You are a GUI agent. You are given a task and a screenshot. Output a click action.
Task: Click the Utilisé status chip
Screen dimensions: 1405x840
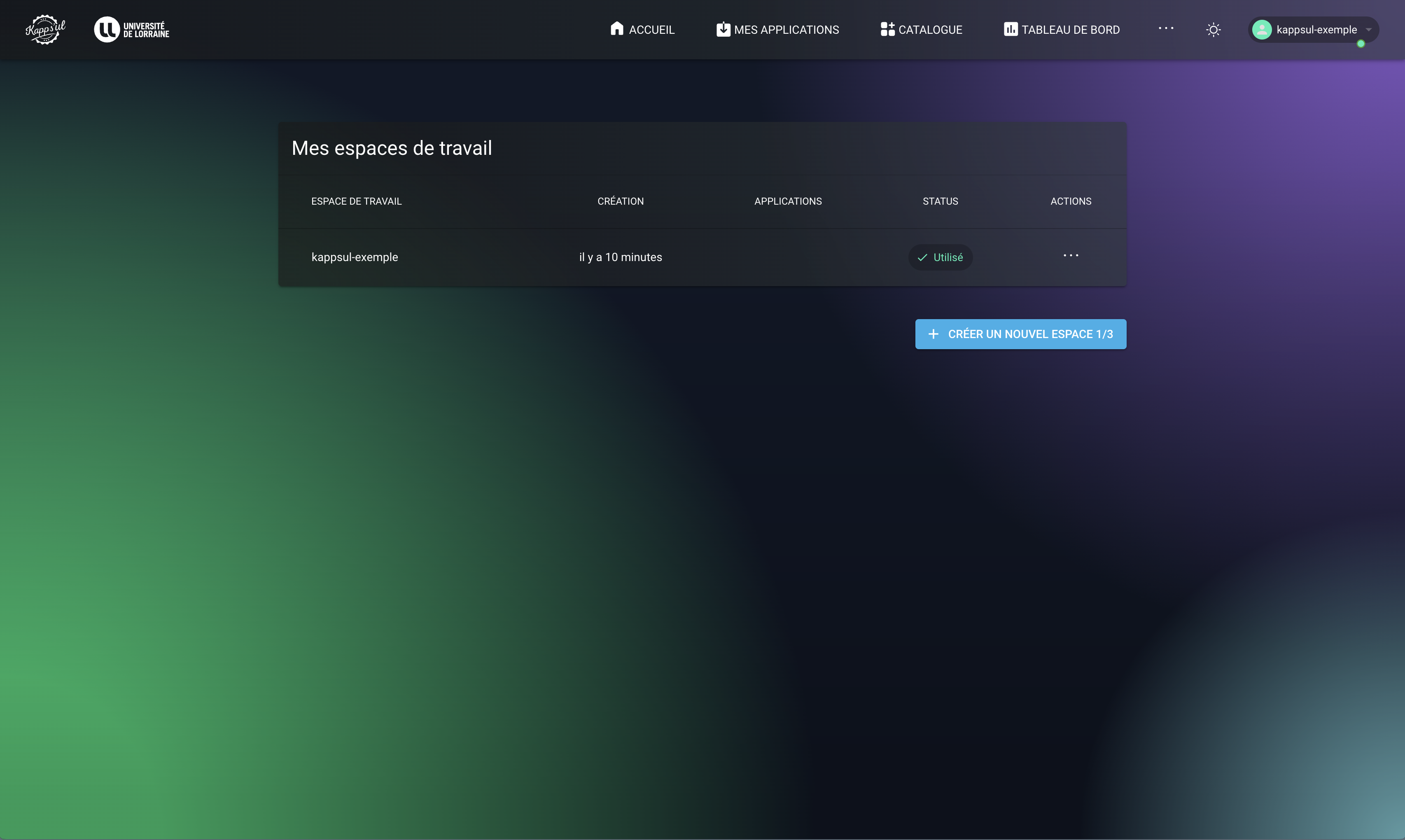click(940, 257)
